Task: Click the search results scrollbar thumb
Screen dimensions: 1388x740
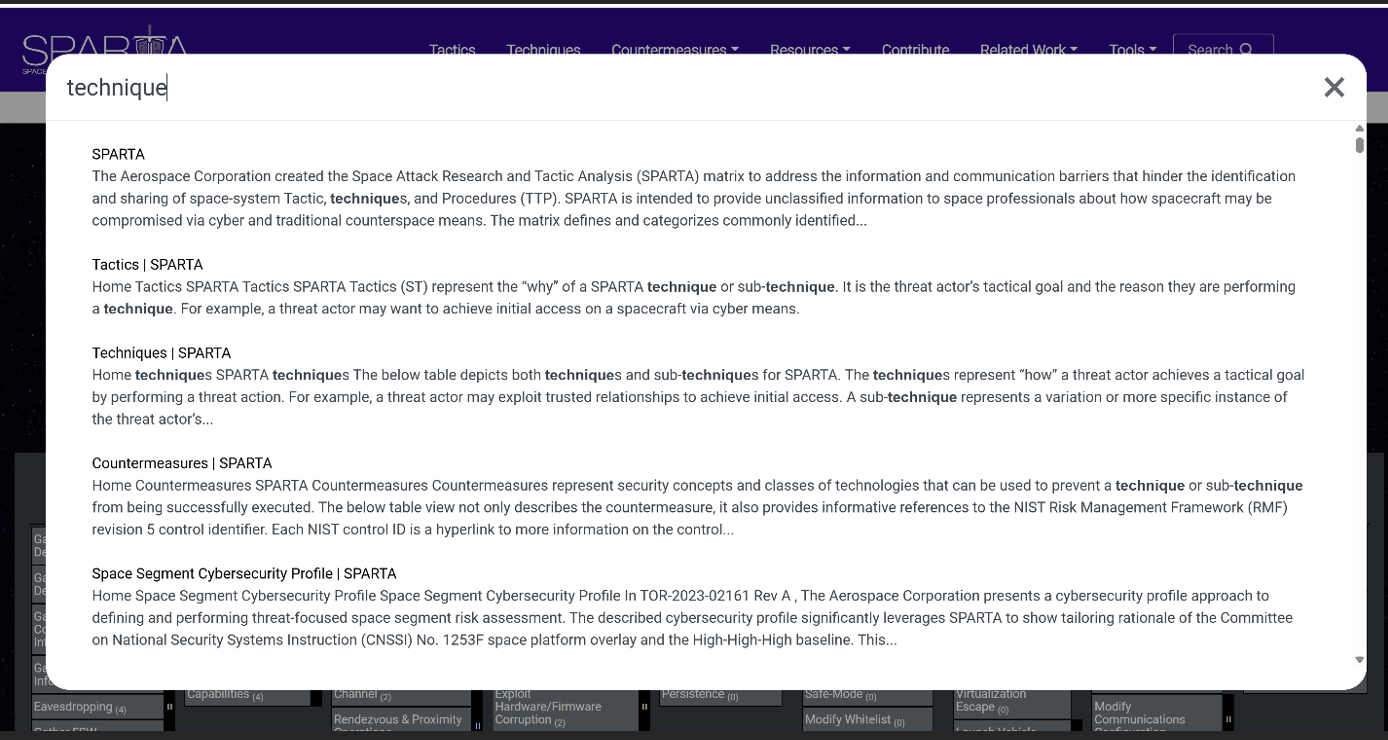Action: click(x=1359, y=145)
